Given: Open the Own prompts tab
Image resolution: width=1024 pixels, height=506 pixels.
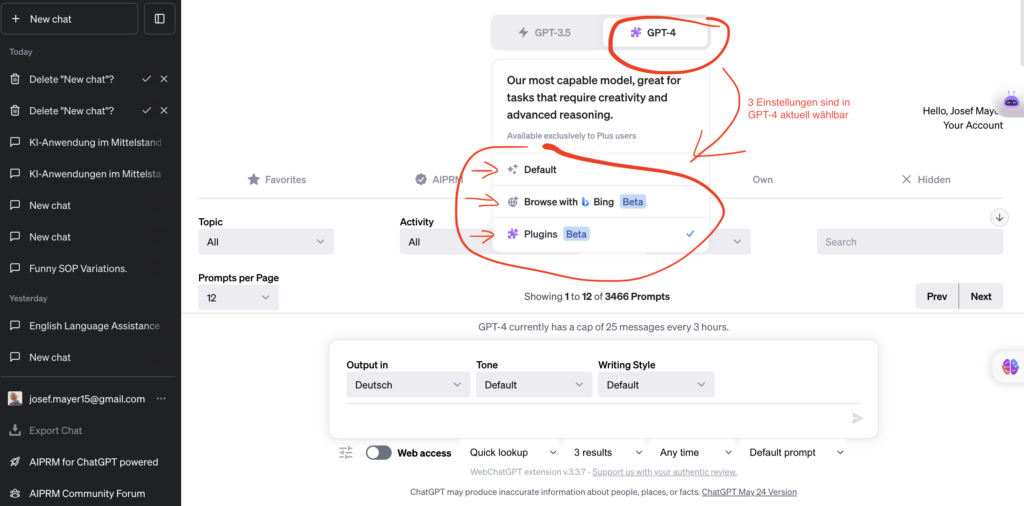Looking at the screenshot, I should click(x=762, y=180).
